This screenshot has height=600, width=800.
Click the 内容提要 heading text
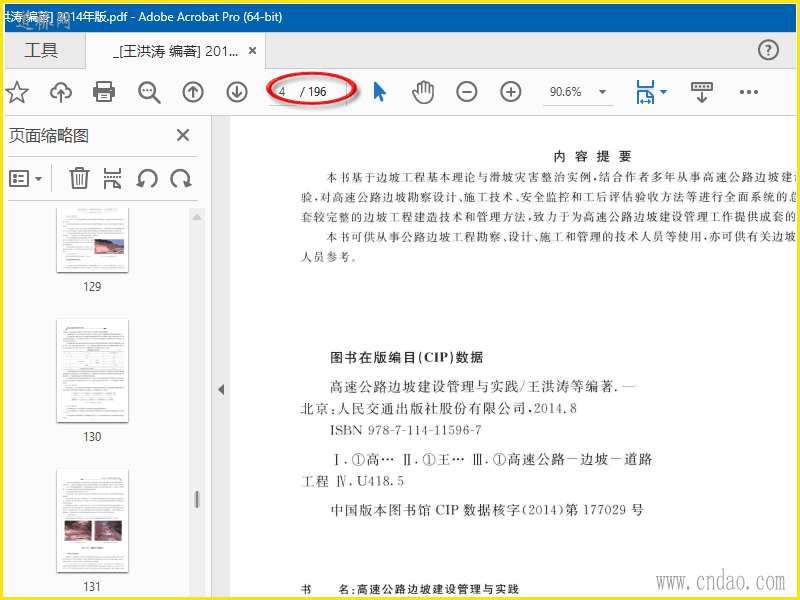click(593, 156)
